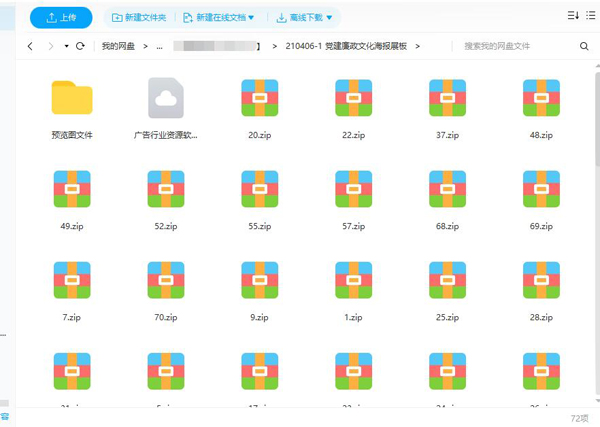Open the 离线下载 dropdown menu
600x427 pixels.
click(304, 18)
